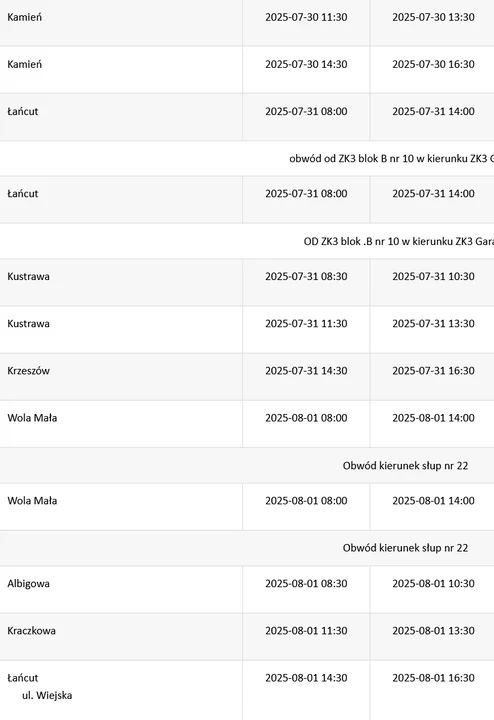Click end time 2025-07-31 16:30
The image size is (494, 720).
(433, 371)
